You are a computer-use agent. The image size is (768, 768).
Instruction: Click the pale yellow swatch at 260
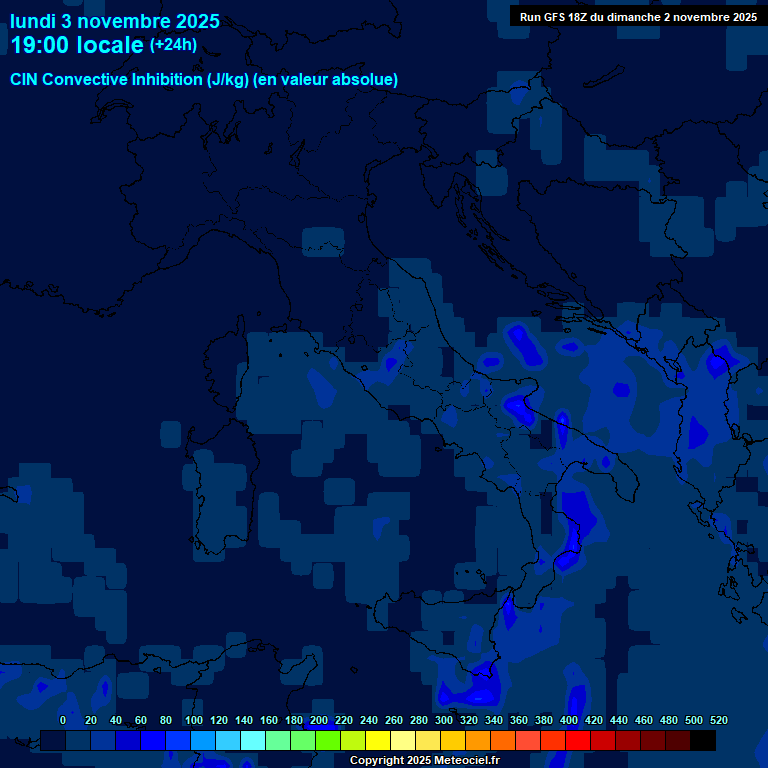(x=403, y=741)
